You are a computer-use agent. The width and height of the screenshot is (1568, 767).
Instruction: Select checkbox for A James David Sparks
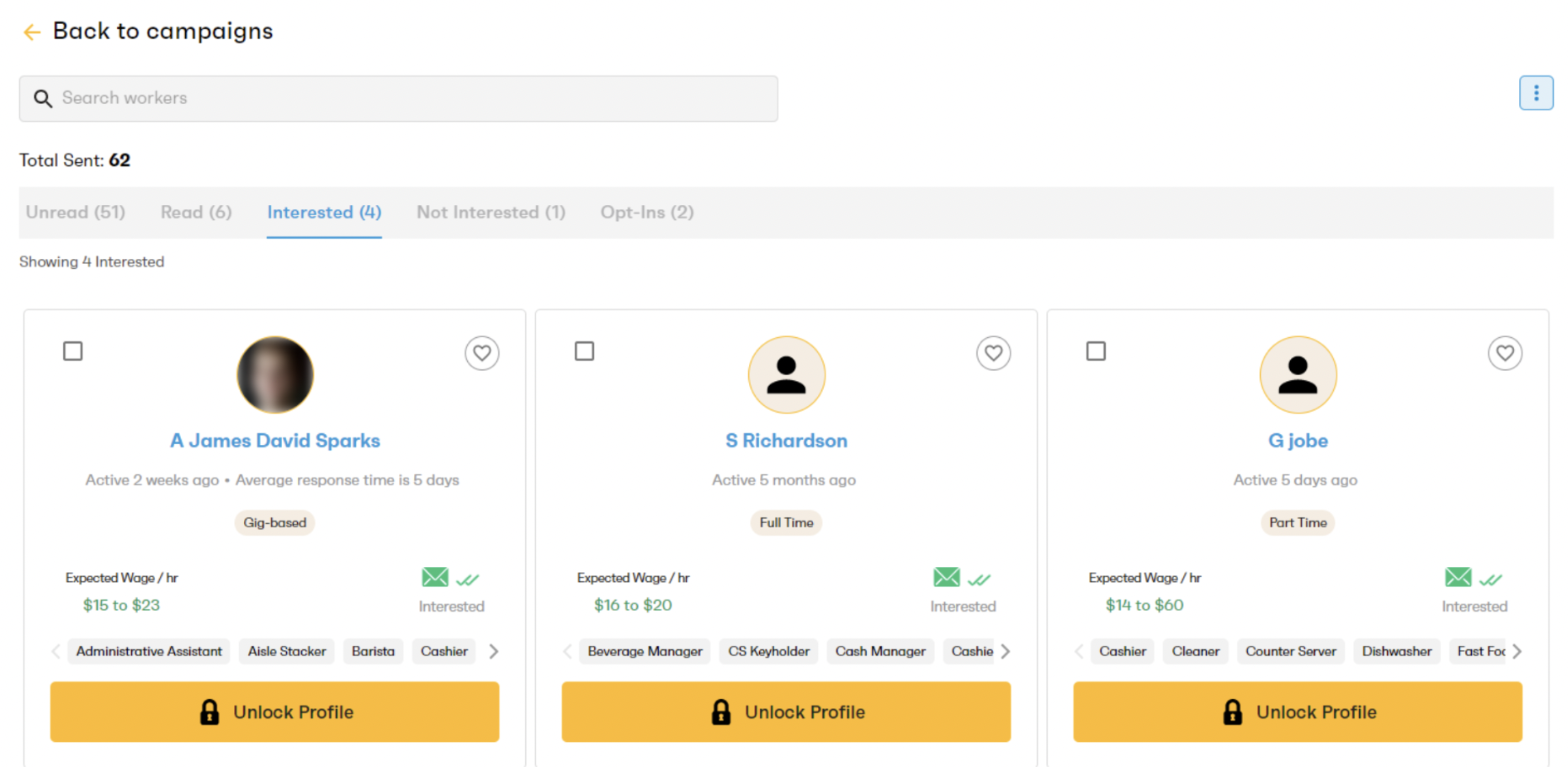[73, 351]
